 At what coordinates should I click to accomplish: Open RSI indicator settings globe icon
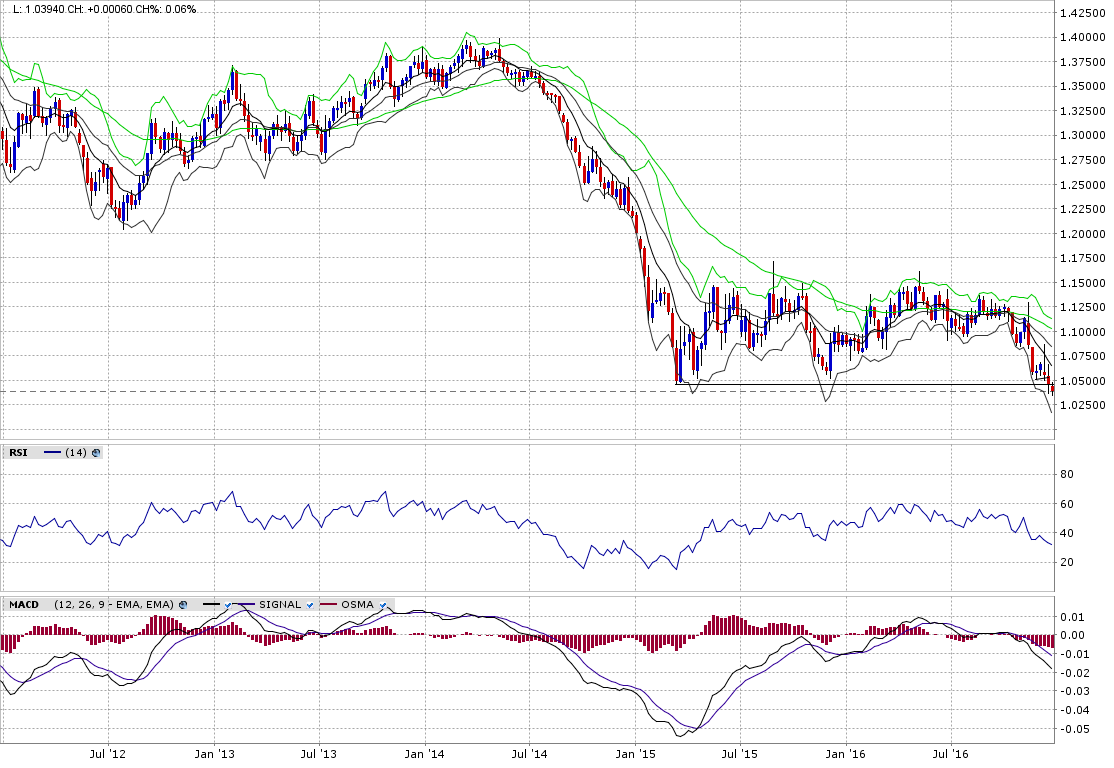(x=96, y=453)
